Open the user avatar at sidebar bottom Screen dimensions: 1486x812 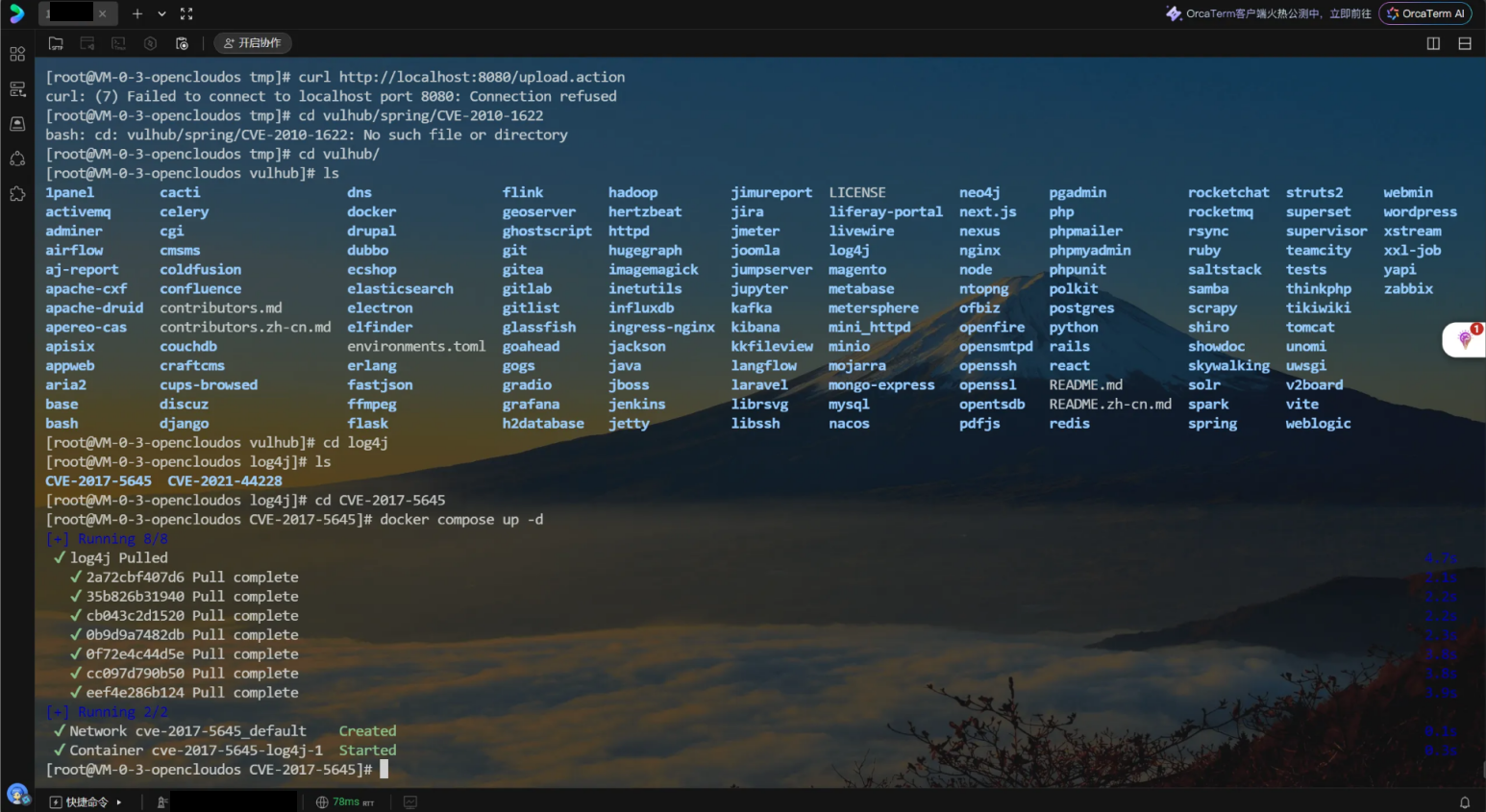point(17,795)
